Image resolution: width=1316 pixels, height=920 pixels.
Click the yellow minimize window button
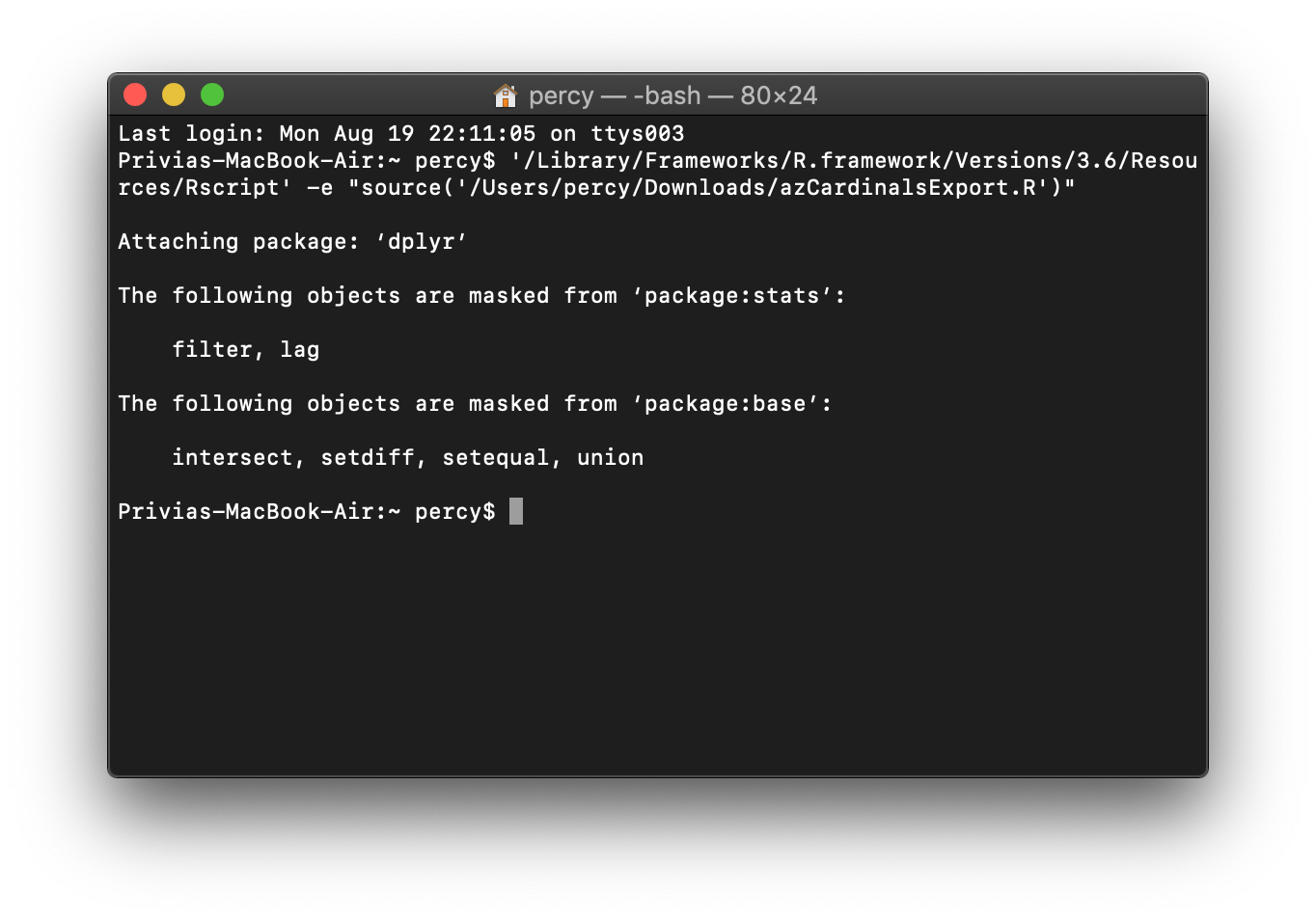[x=174, y=95]
